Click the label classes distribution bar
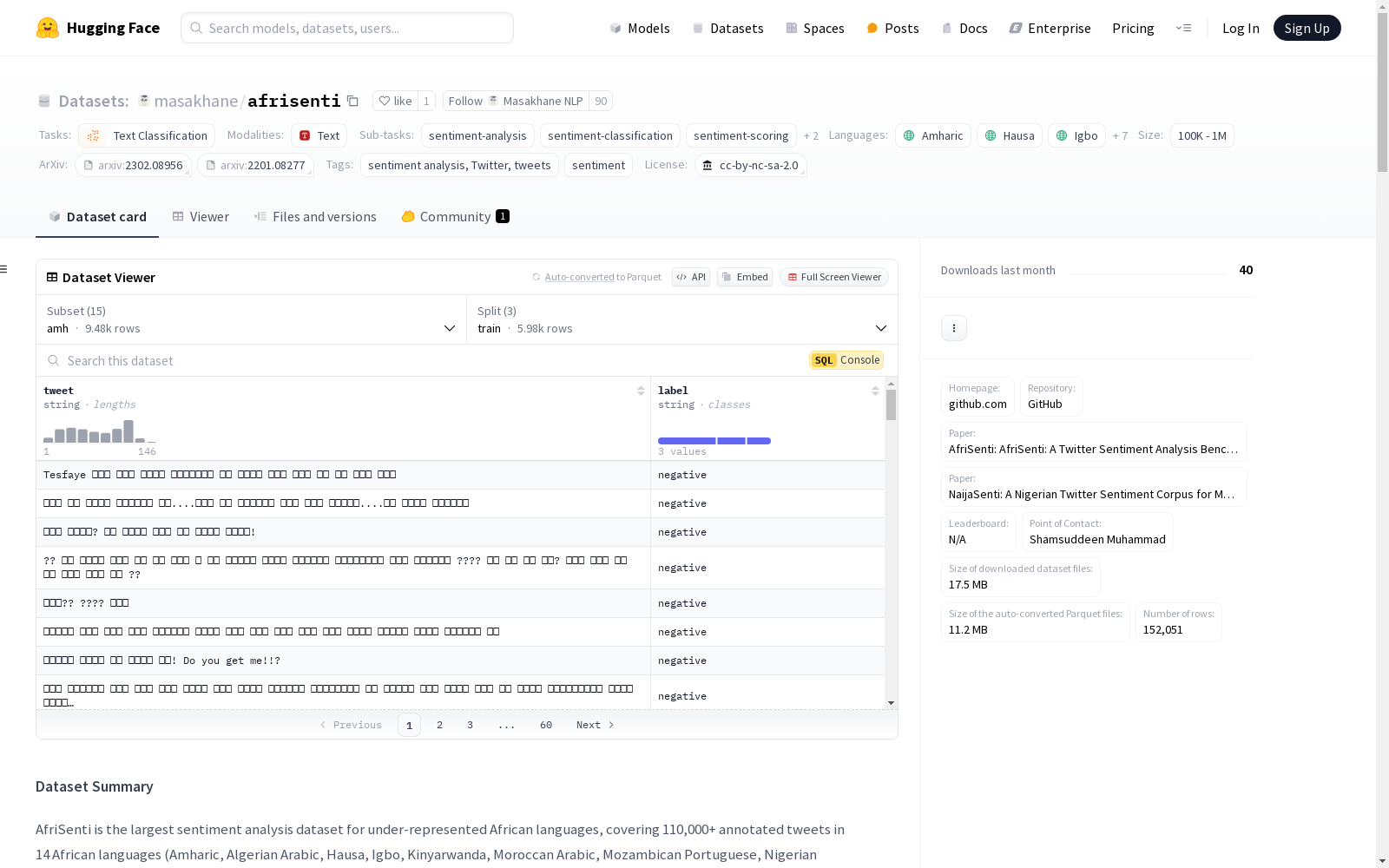 714,441
